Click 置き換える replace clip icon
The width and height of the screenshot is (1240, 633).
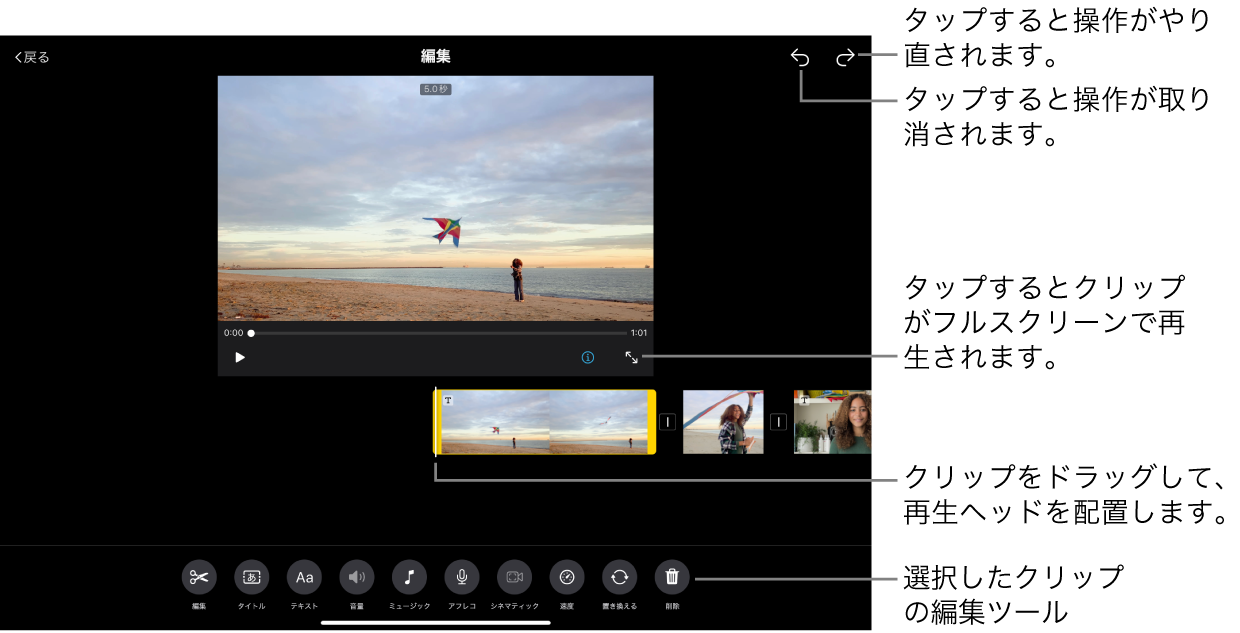(619, 577)
